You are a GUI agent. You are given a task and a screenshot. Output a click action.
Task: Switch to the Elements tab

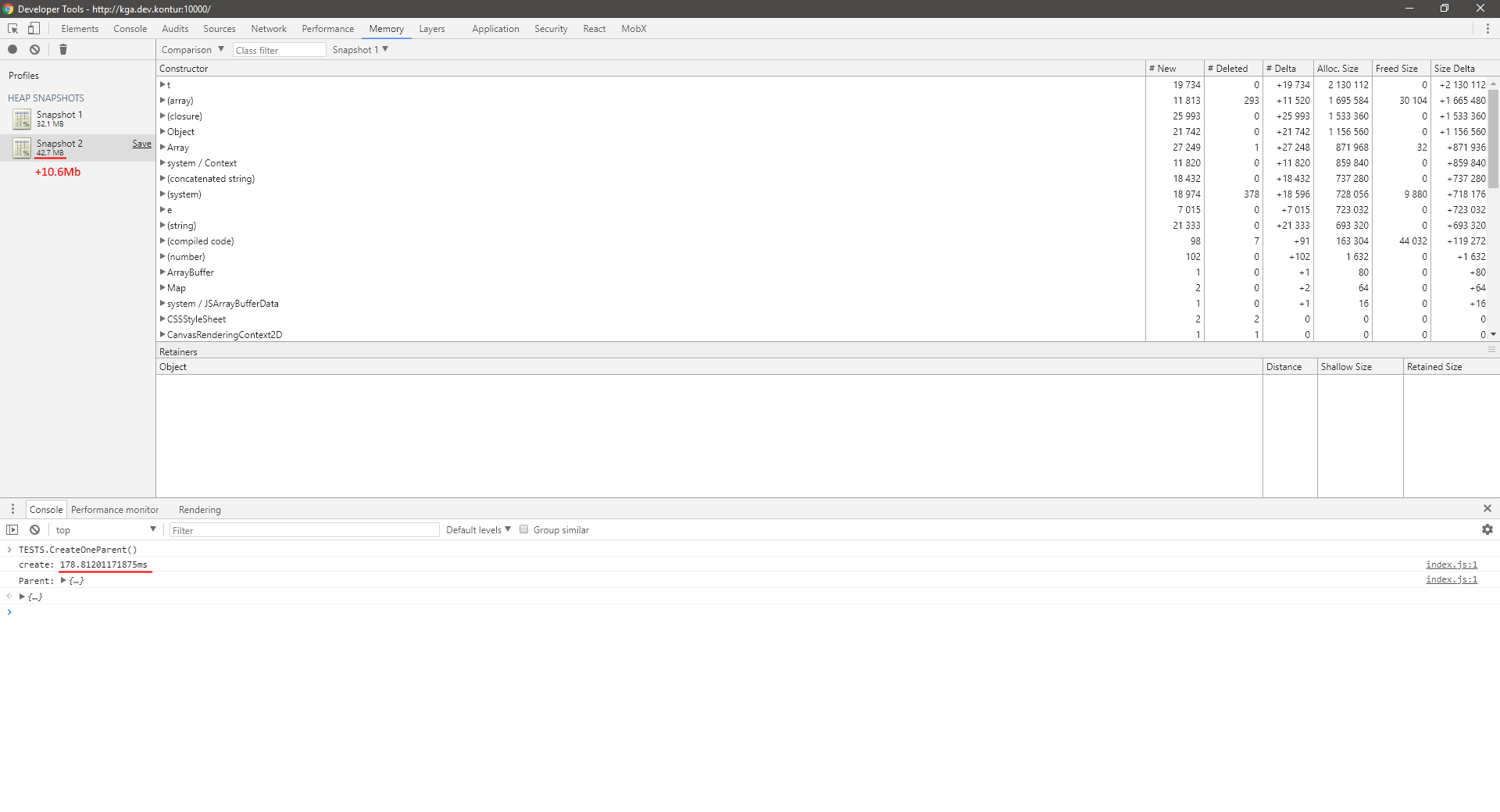tap(80, 29)
